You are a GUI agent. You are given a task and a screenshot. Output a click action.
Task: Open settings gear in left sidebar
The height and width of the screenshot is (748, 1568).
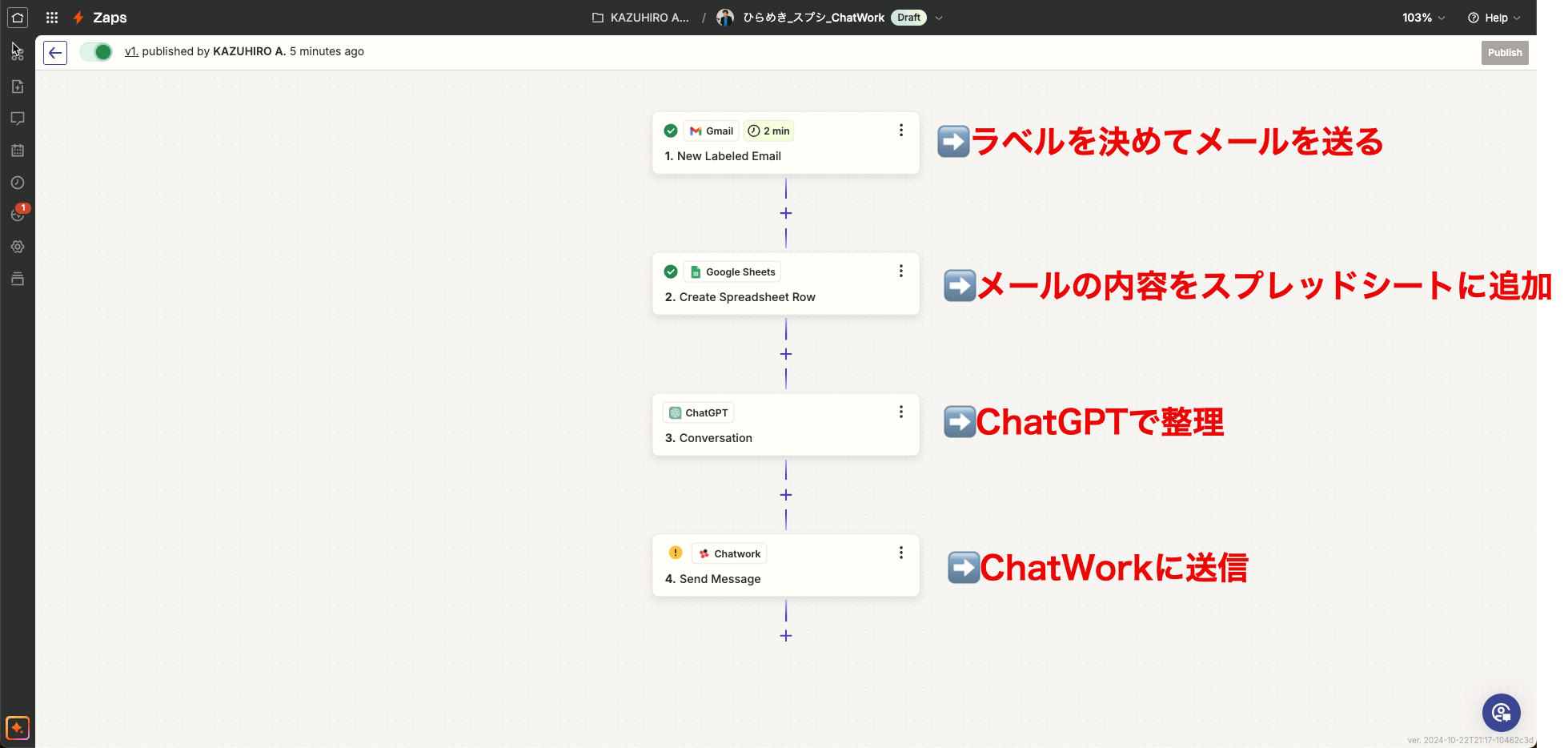pyautogui.click(x=18, y=247)
